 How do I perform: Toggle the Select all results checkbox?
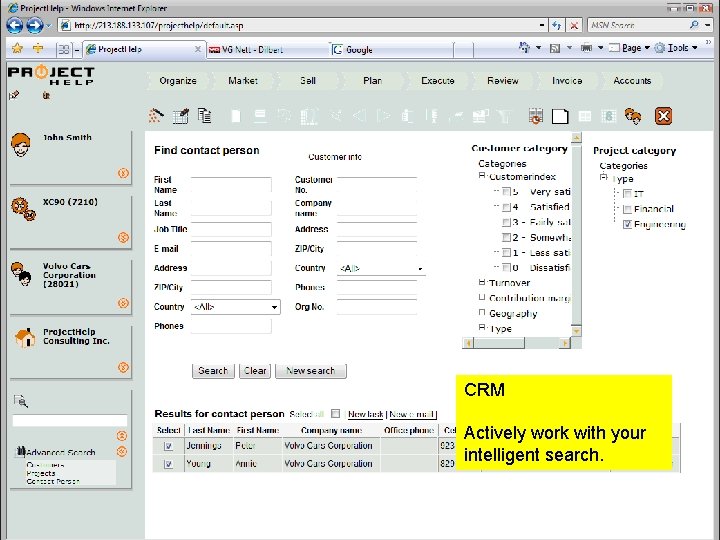[336, 414]
